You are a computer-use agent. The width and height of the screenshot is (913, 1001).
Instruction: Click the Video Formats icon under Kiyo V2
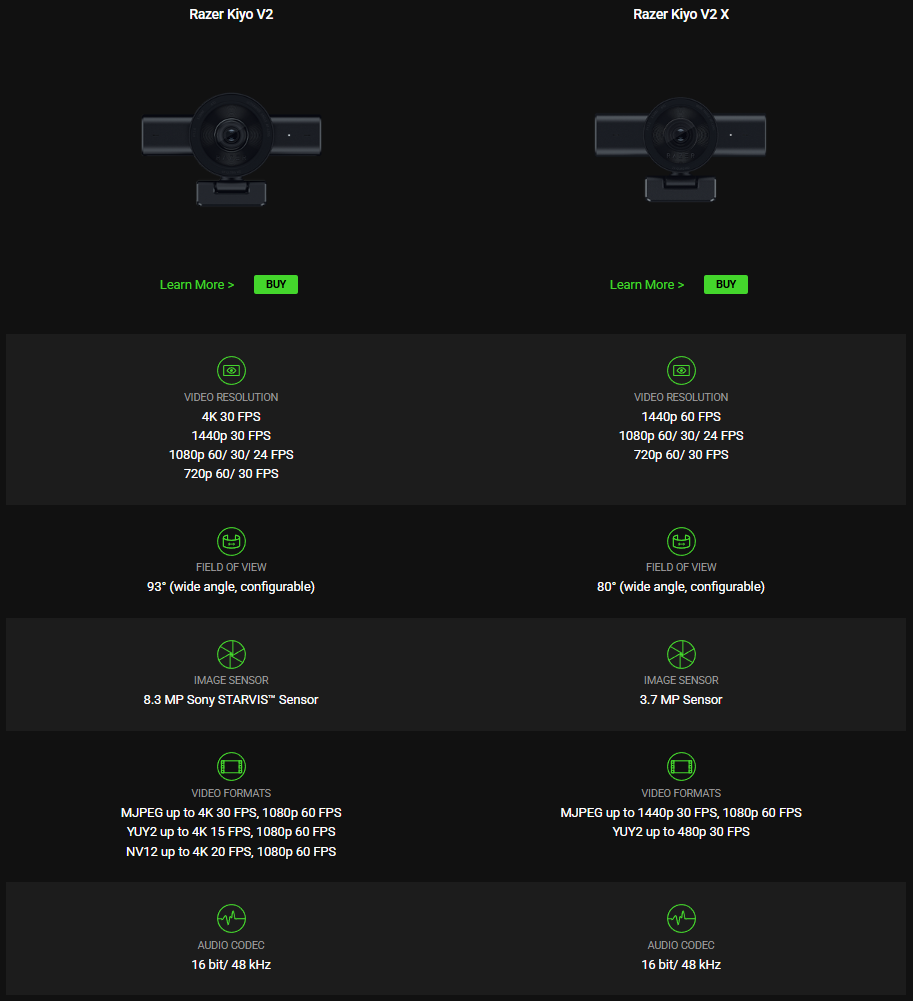(231, 766)
